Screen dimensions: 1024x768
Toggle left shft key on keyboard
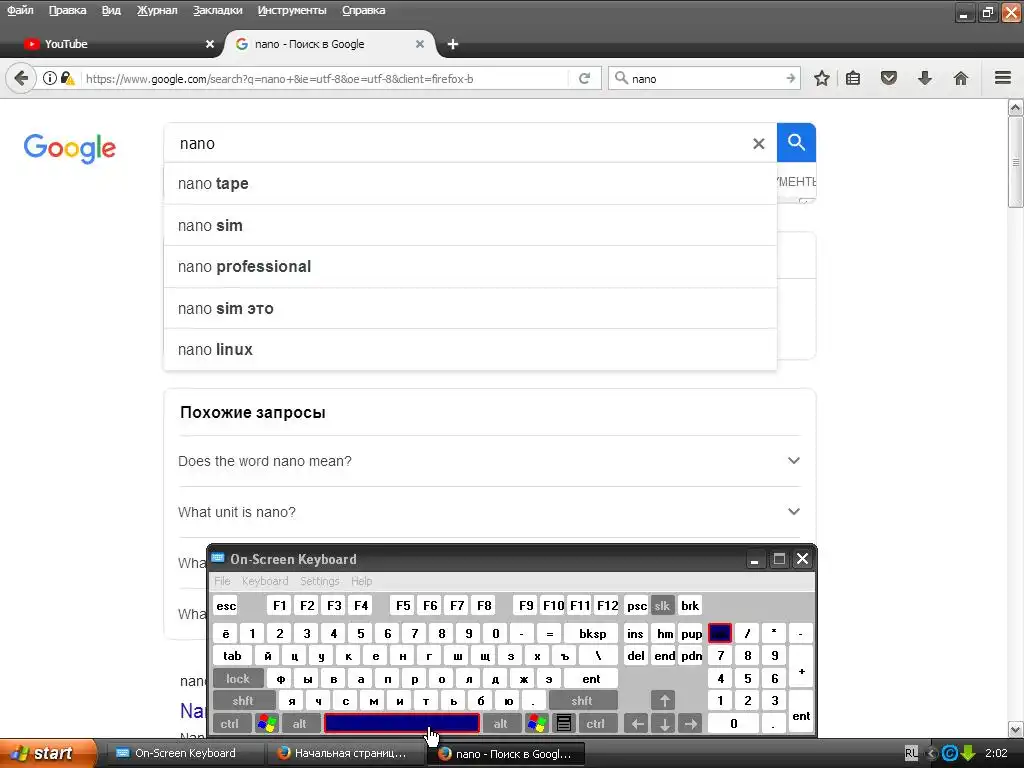point(243,701)
